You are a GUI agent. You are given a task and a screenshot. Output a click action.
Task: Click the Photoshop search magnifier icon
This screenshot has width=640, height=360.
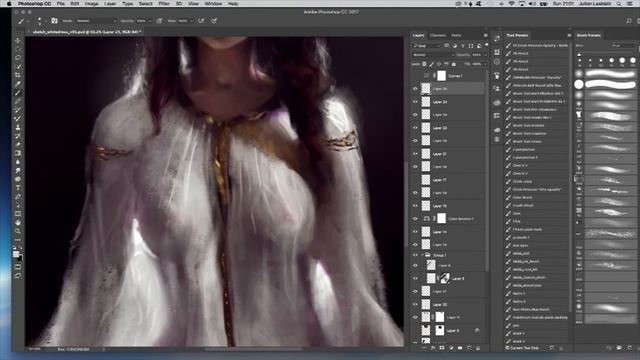629,20
